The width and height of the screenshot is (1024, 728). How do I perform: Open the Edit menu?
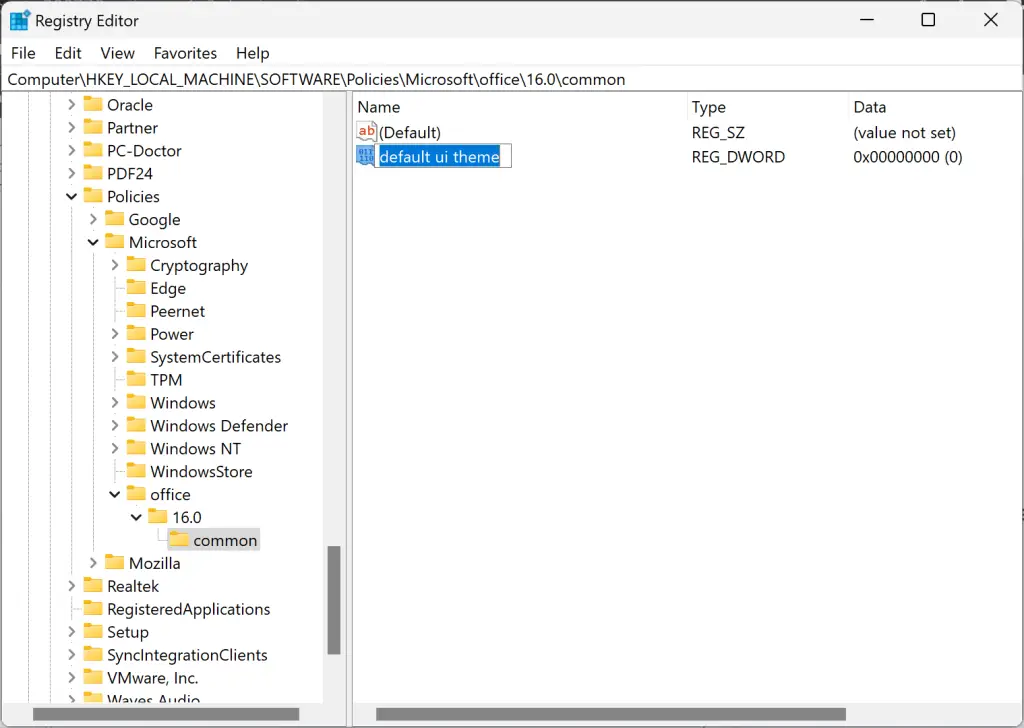(67, 53)
